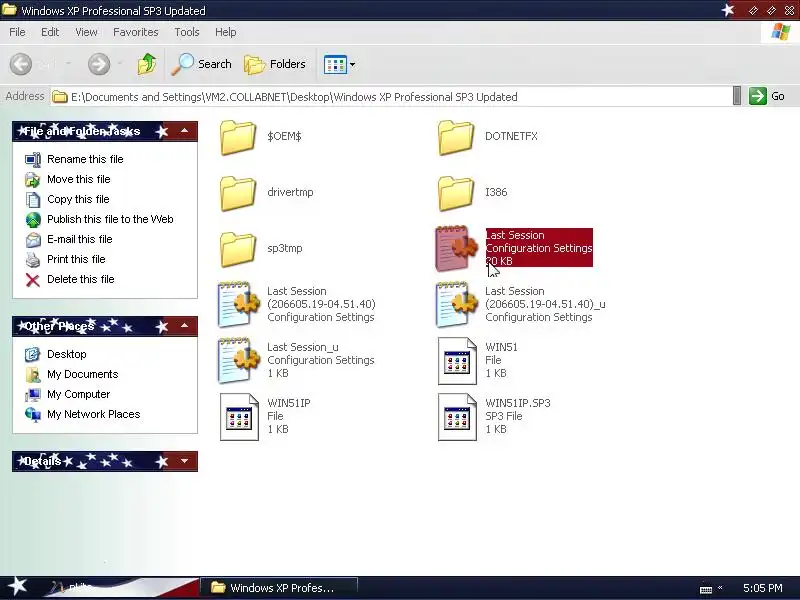The height and width of the screenshot is (600, 800).
Task: Open the Edit menu
Action: click(50, 32)
